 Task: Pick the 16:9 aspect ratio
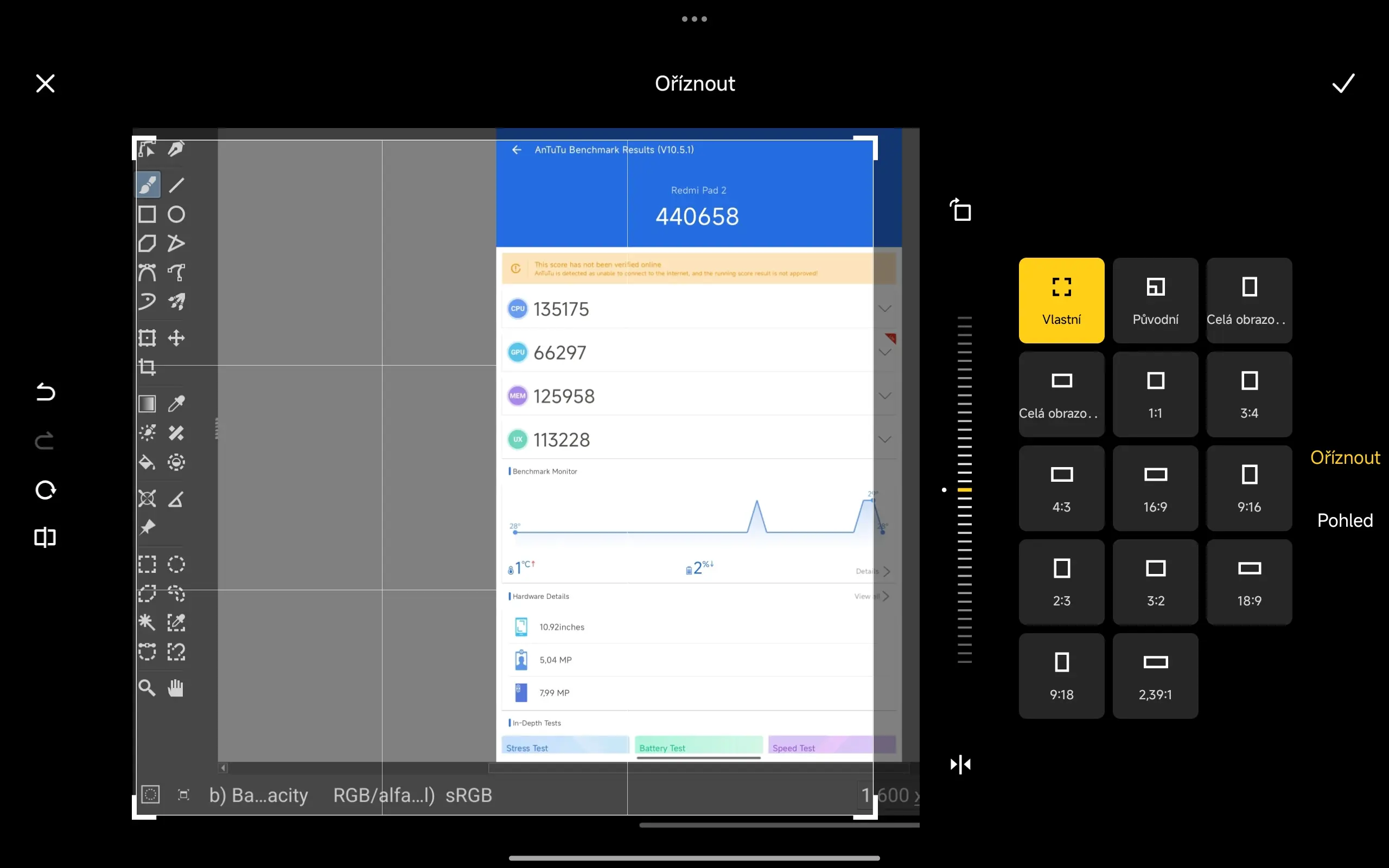(x=1155, y=488)
